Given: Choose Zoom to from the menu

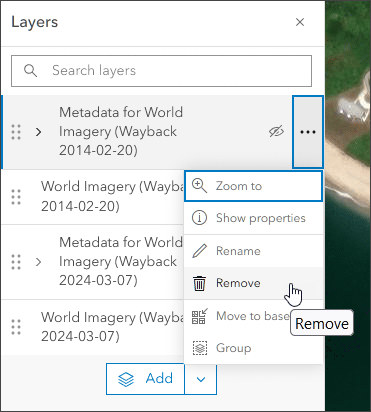Looking at the screenshot, I should [x=253, y=186].
